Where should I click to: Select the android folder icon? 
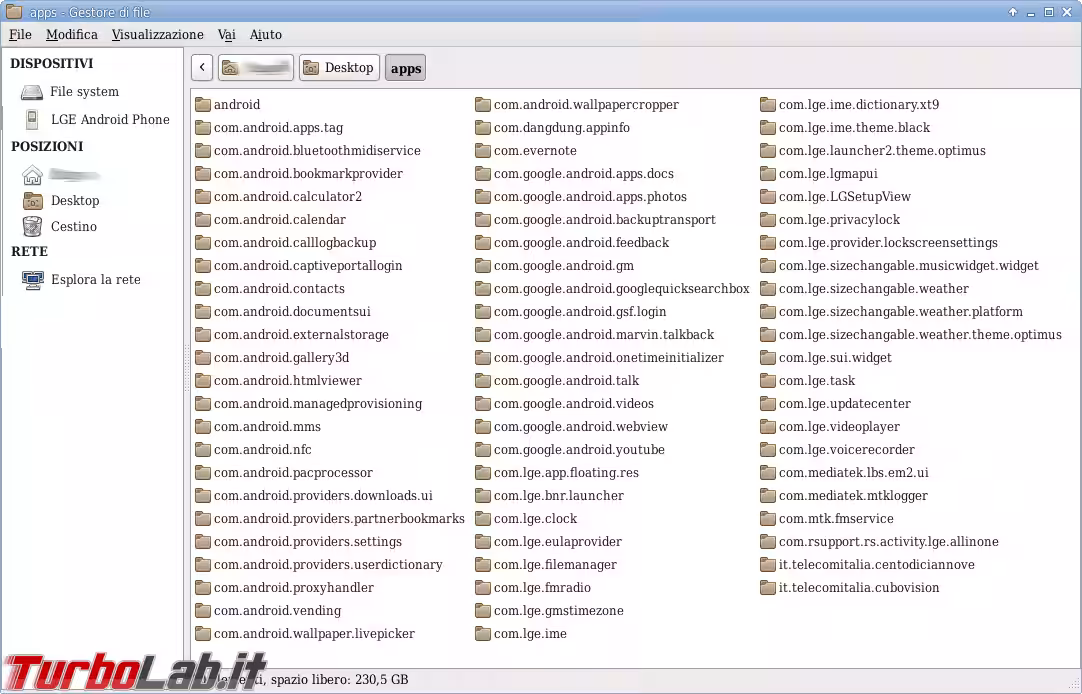(203, 105)
